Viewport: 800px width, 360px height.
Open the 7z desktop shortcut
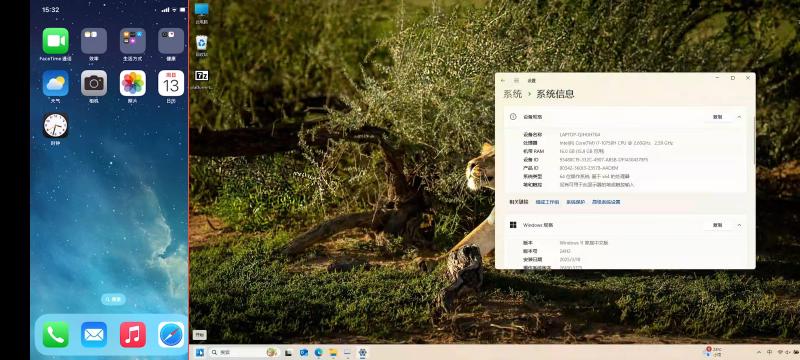coord(202,76)
